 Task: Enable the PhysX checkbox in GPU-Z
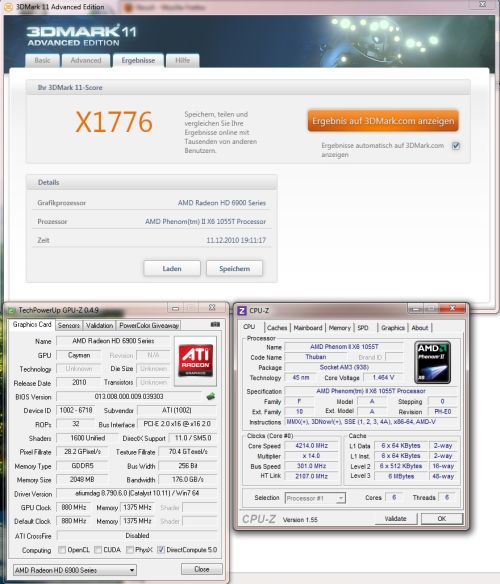tap(130, 550)
